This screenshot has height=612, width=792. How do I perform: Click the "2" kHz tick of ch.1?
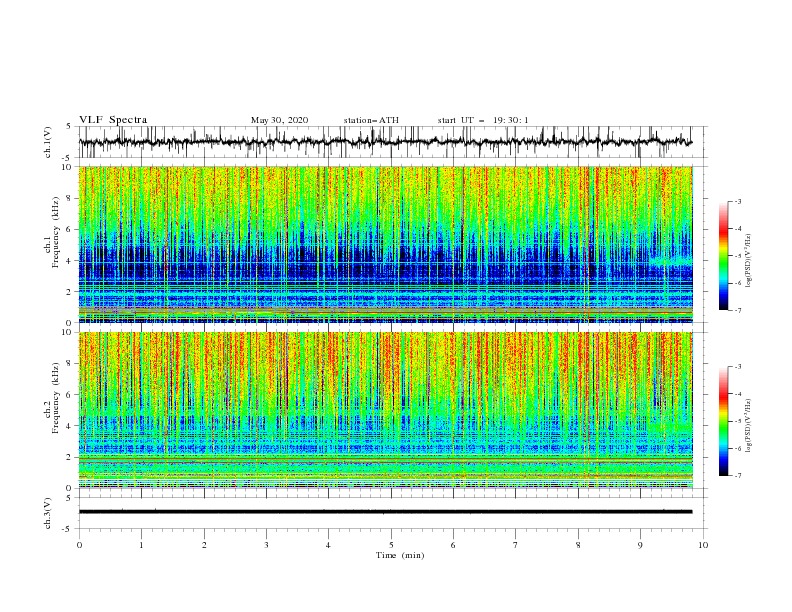point(71,291)
